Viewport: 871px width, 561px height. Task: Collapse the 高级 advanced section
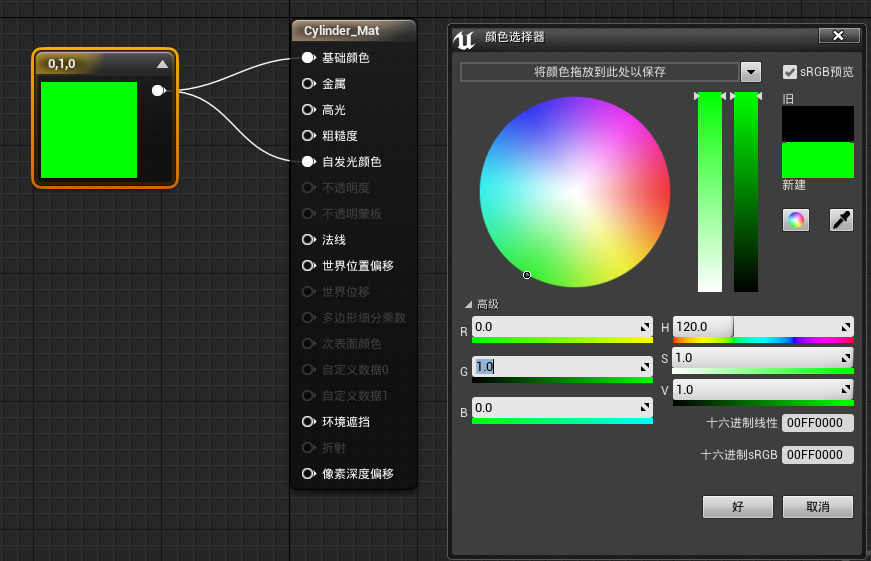click(467, 305)
